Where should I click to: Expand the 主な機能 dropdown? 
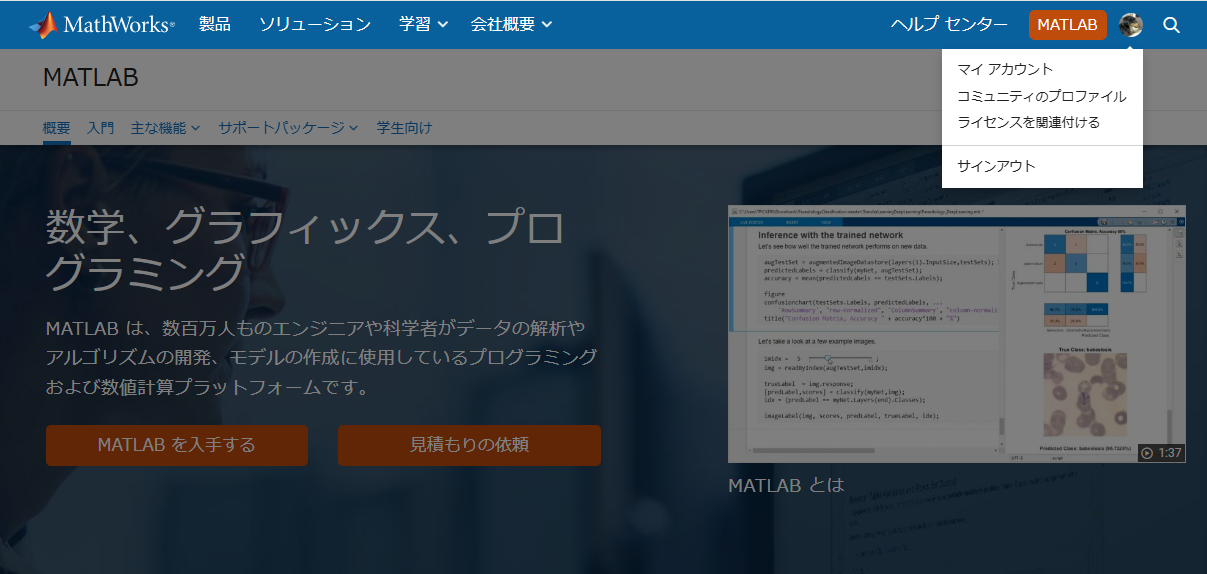(165, 128)
